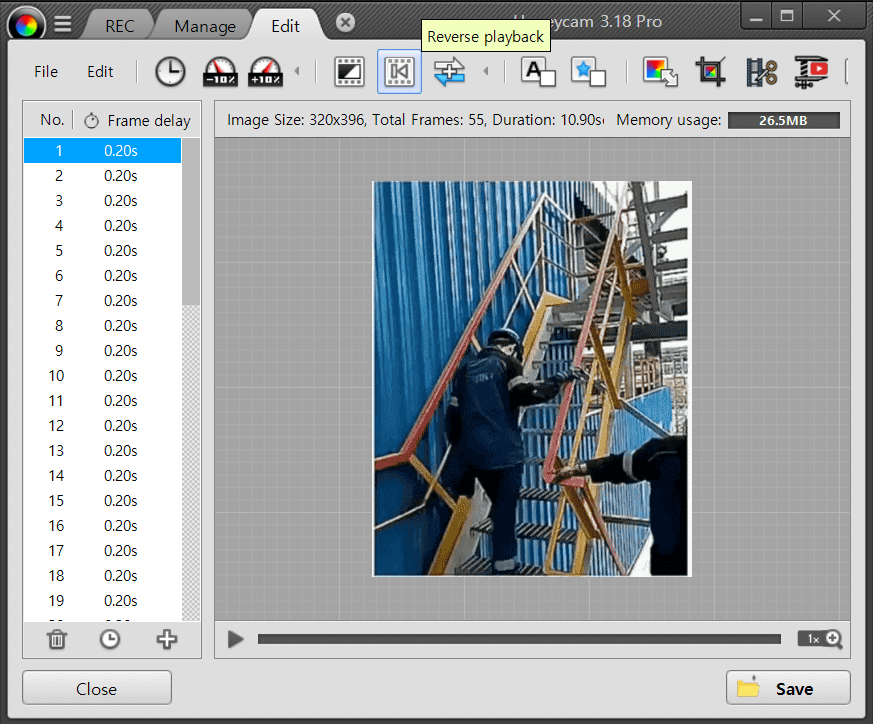Click the Reverse playback toolbar icon

point(399,71)
